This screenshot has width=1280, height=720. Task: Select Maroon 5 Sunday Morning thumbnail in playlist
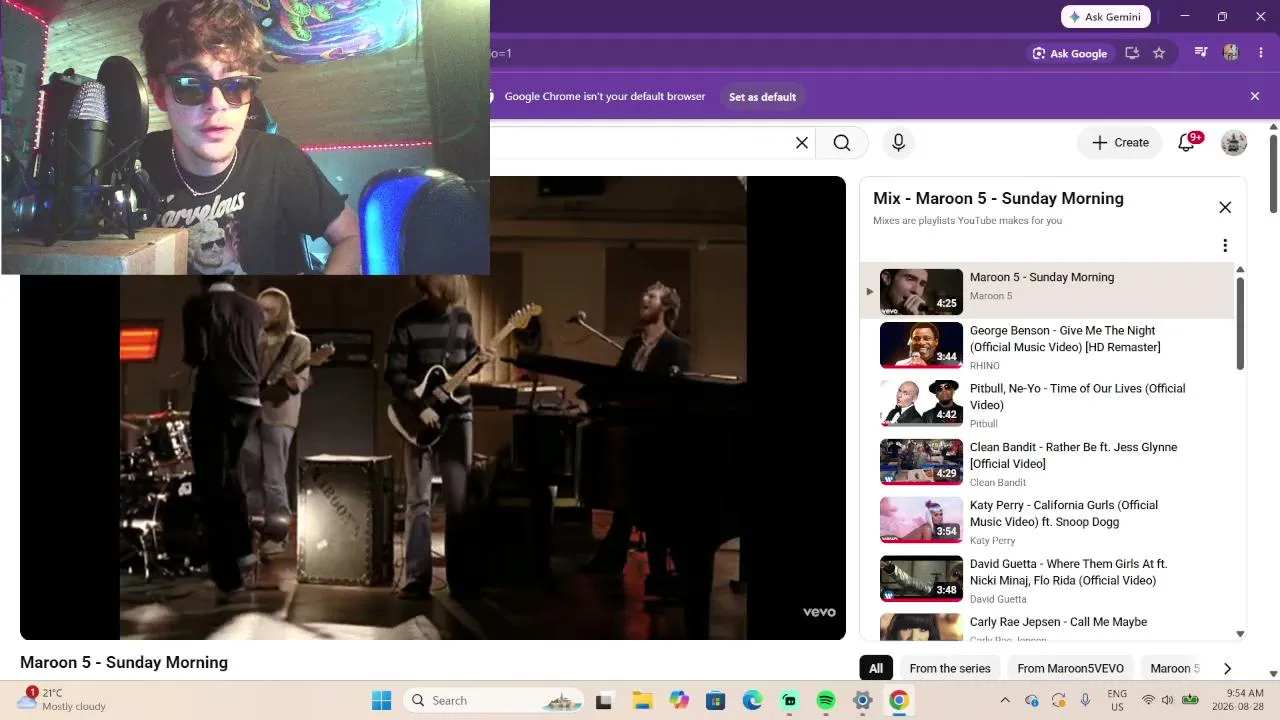[x=921, y=291]
